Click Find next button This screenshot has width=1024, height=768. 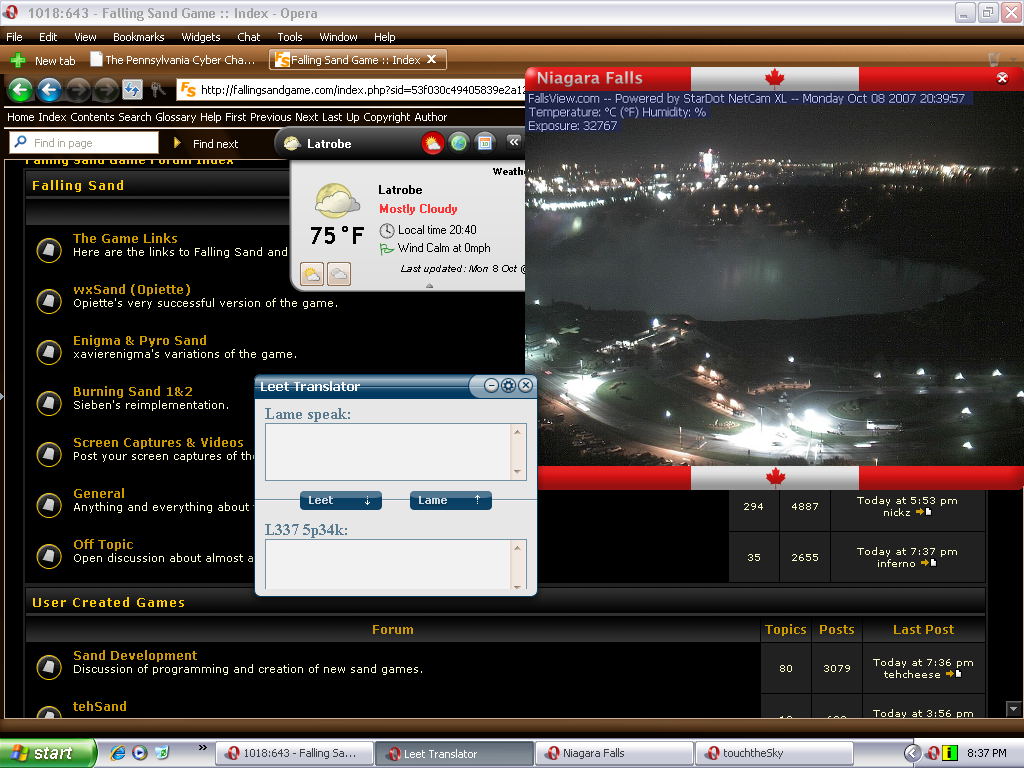point(206,144)
